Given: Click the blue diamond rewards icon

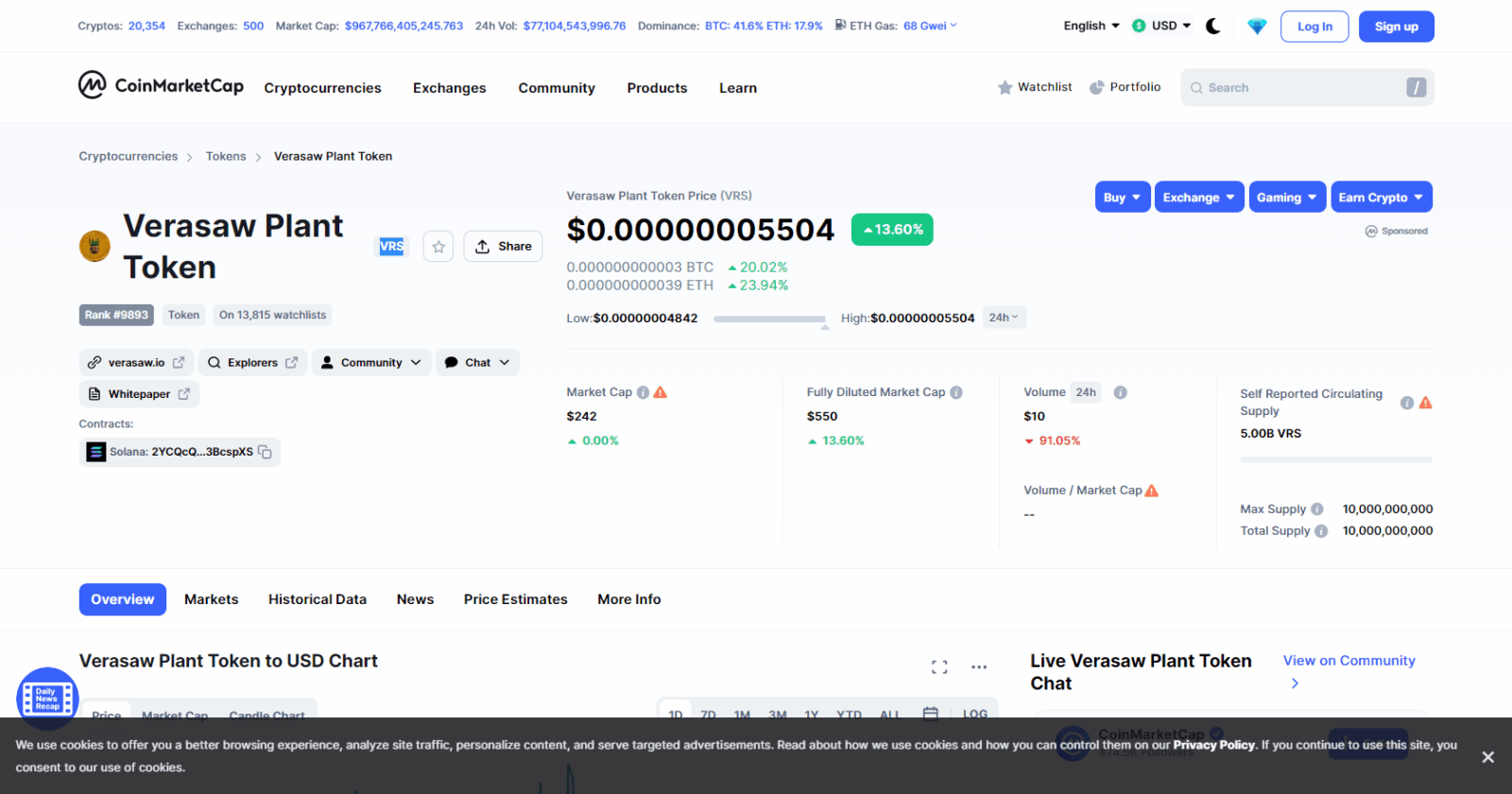Looking at the screenshot, I should click(1257, 26).
